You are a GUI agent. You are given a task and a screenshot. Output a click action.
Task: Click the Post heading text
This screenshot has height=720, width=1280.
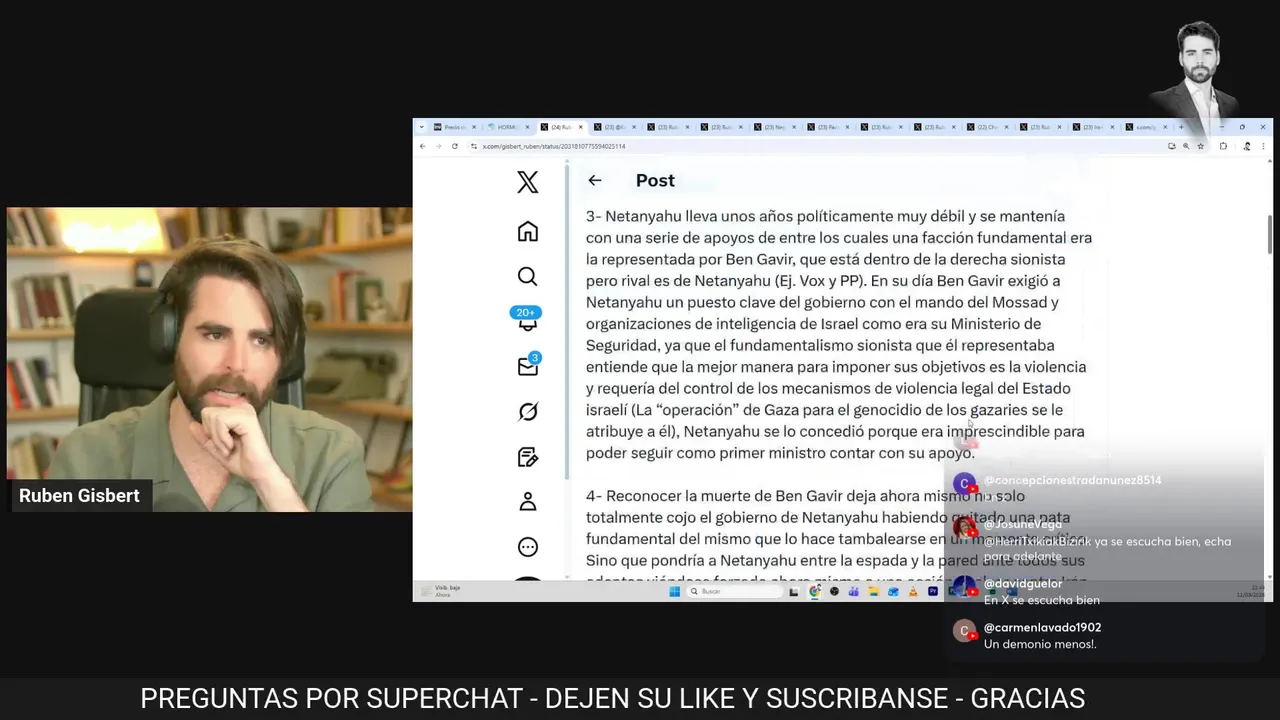pyautogui.click(x=655, y=180)
